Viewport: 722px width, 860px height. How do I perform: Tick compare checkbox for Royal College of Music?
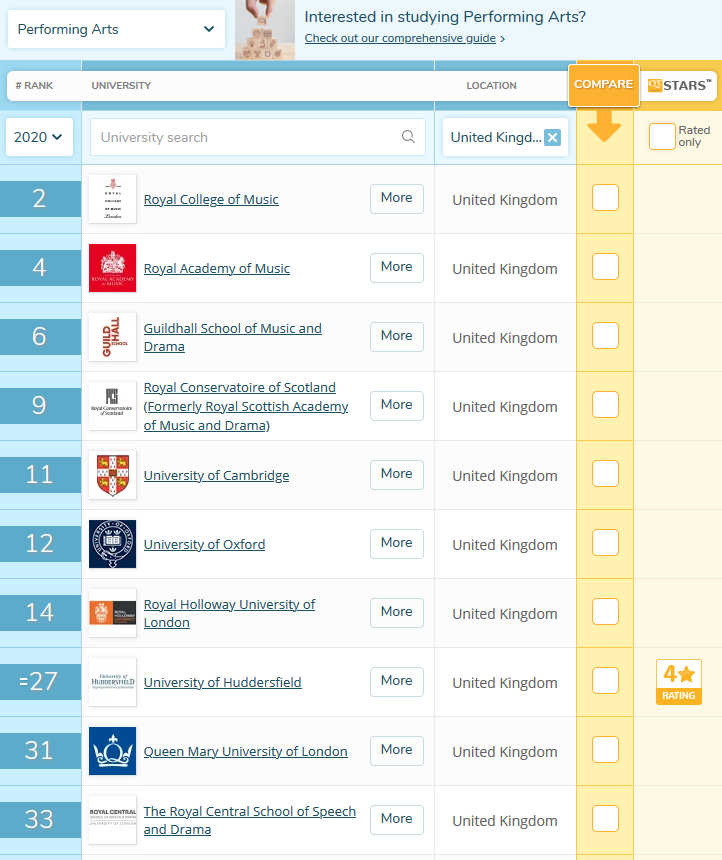coord(605,197)
